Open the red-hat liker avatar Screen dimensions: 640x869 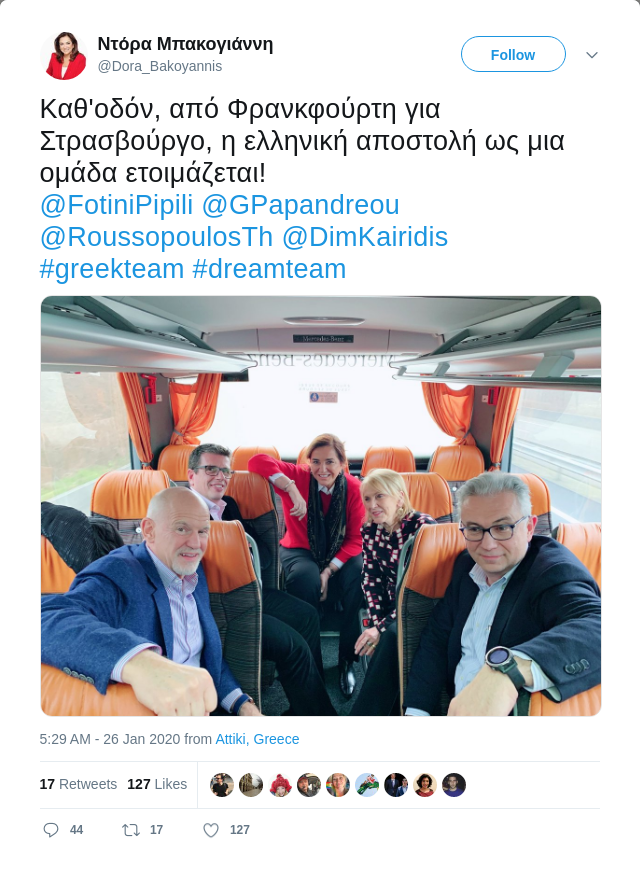tap(280, 785)
